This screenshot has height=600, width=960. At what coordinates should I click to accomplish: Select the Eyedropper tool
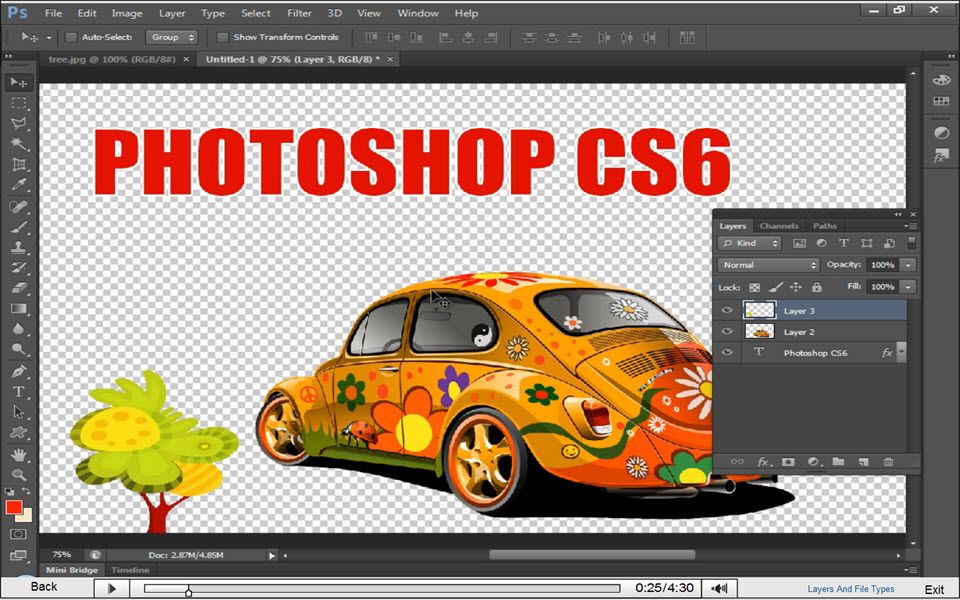point(19,184)
